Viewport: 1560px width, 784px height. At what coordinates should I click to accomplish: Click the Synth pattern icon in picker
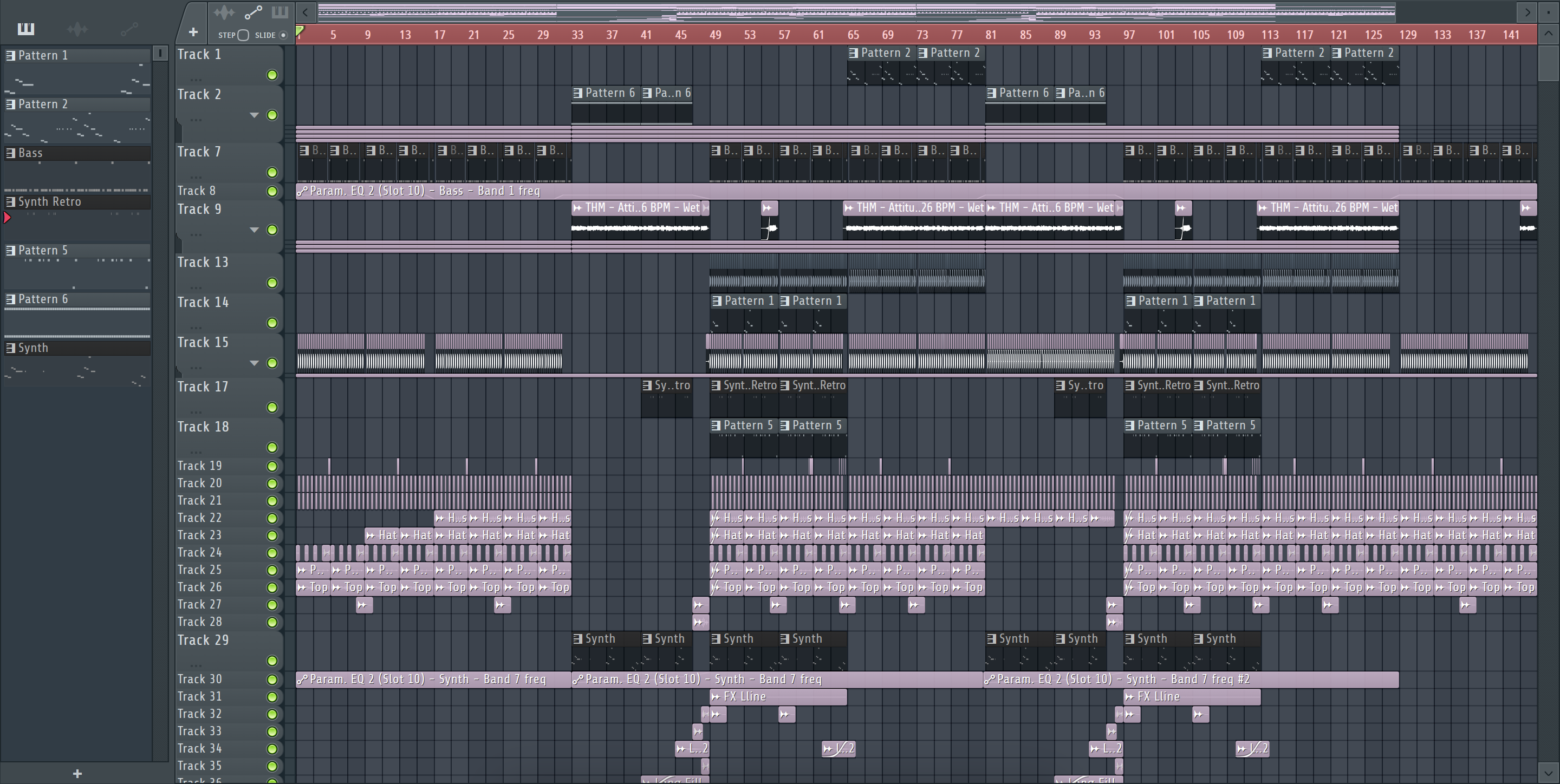(x=10, y=348)
